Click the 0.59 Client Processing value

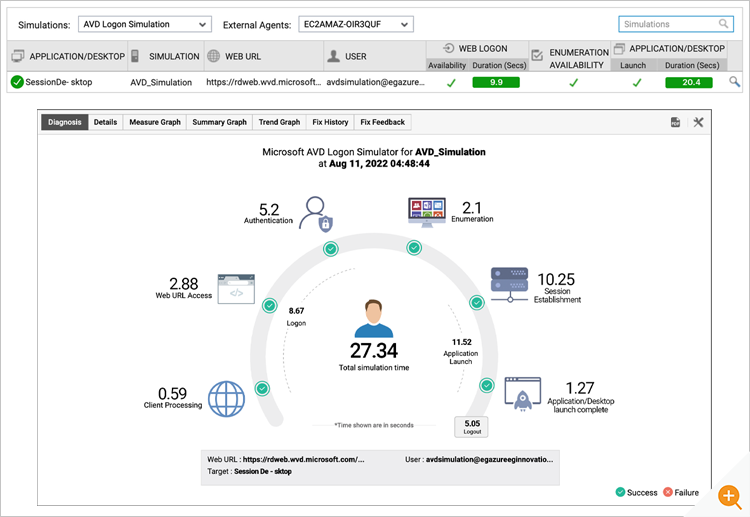click(172, 394)
